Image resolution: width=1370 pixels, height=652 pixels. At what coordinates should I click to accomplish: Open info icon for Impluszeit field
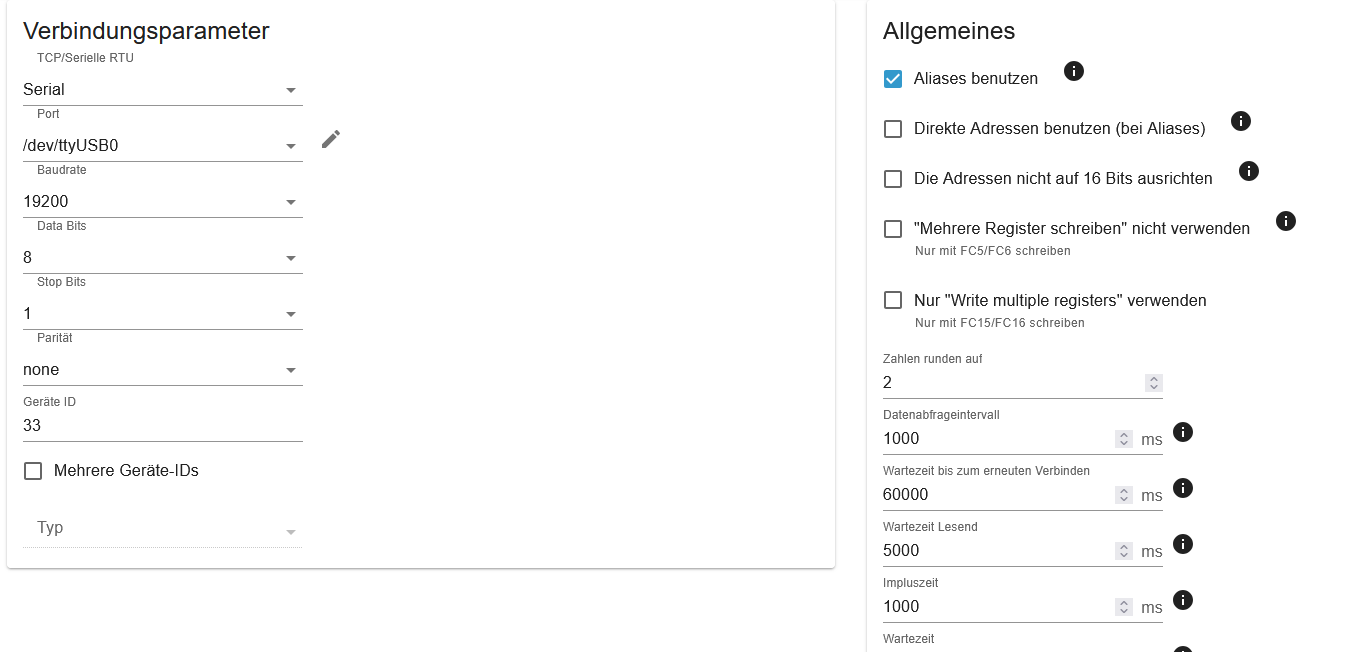1183,600
